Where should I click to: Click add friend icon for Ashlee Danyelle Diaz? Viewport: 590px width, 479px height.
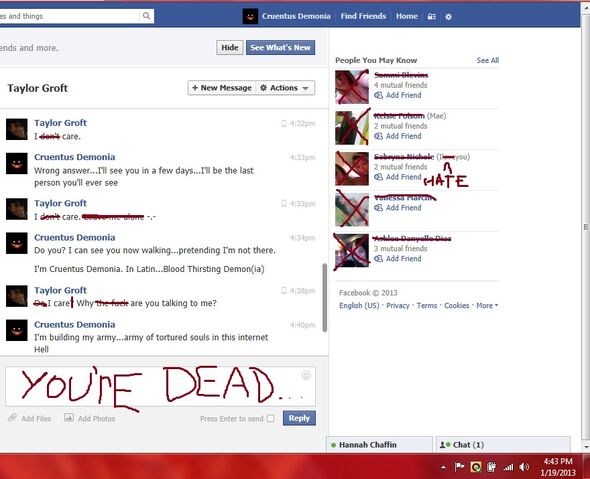pyautogui.click(x=379, y=259)
